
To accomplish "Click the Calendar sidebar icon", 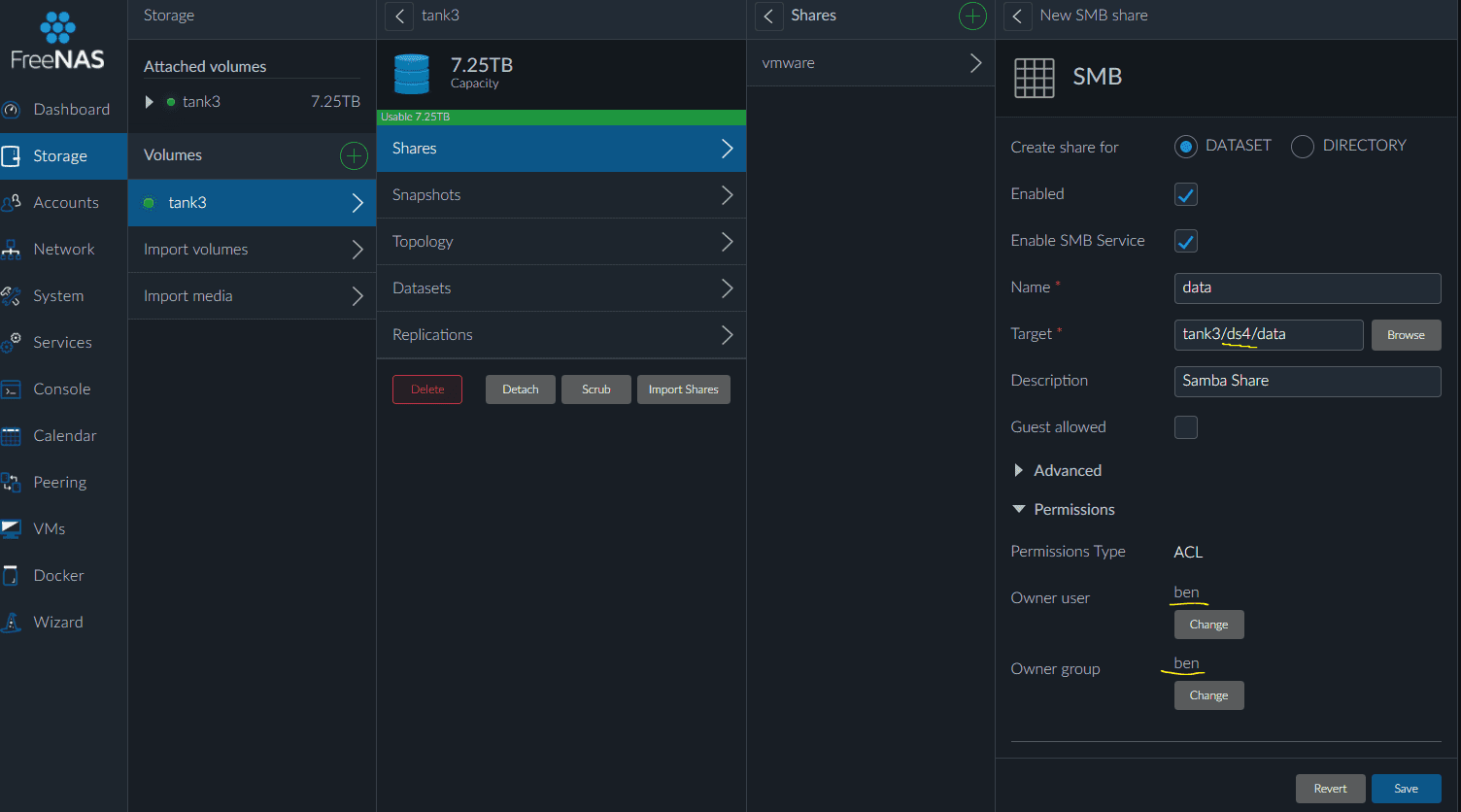I will coord(11,436).
